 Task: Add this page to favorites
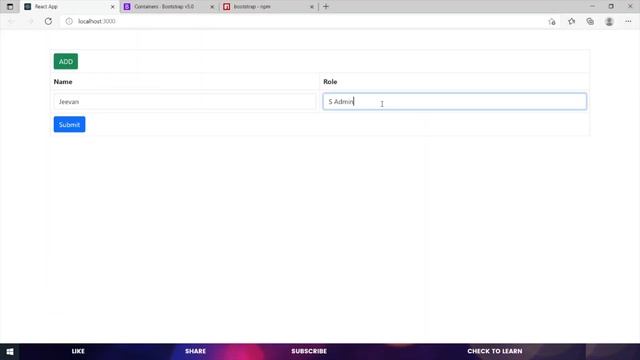coord(552,22)
